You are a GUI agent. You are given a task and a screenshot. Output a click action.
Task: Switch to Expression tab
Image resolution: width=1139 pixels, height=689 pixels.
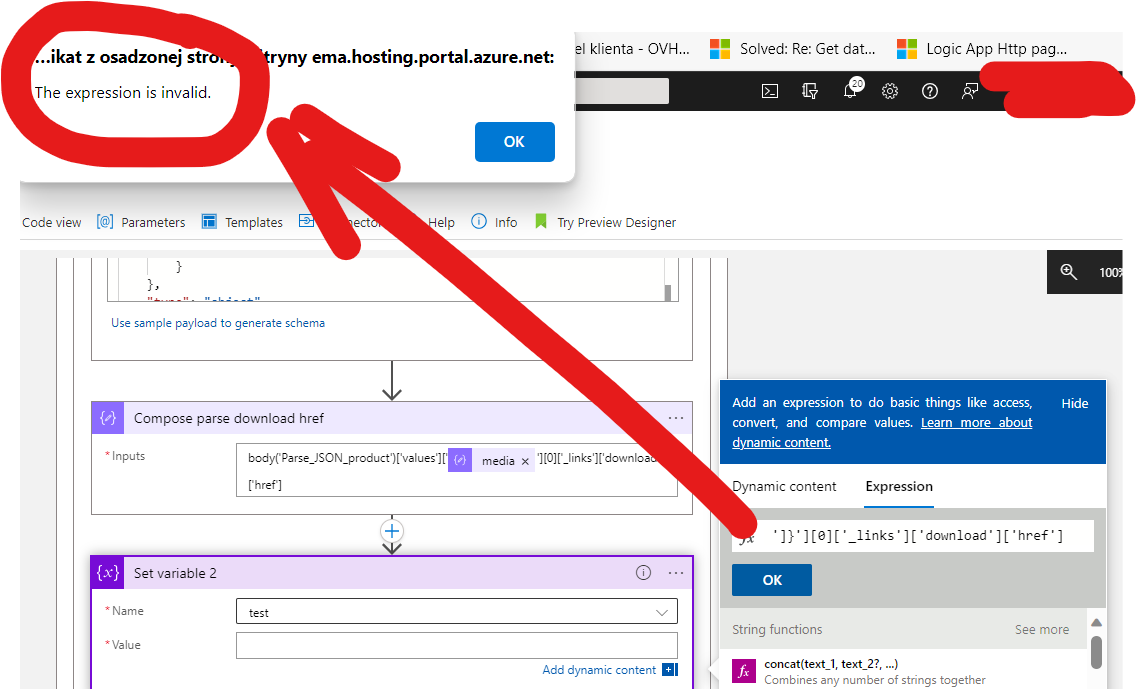(x=899, y=486)
